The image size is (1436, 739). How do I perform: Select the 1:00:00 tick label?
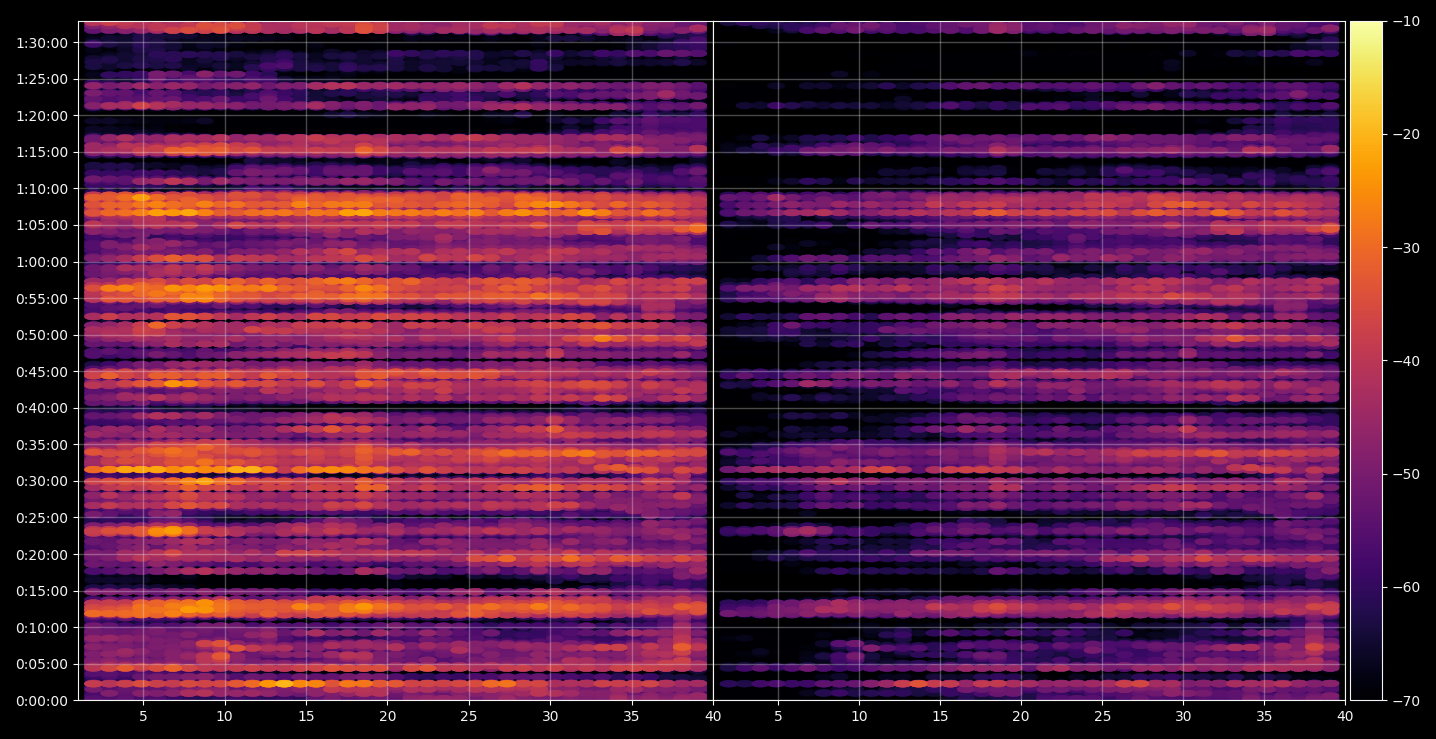click(41, 262)
